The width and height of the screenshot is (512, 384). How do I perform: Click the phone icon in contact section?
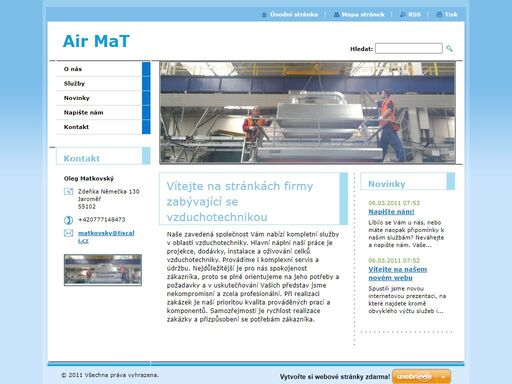click(68, 220)
